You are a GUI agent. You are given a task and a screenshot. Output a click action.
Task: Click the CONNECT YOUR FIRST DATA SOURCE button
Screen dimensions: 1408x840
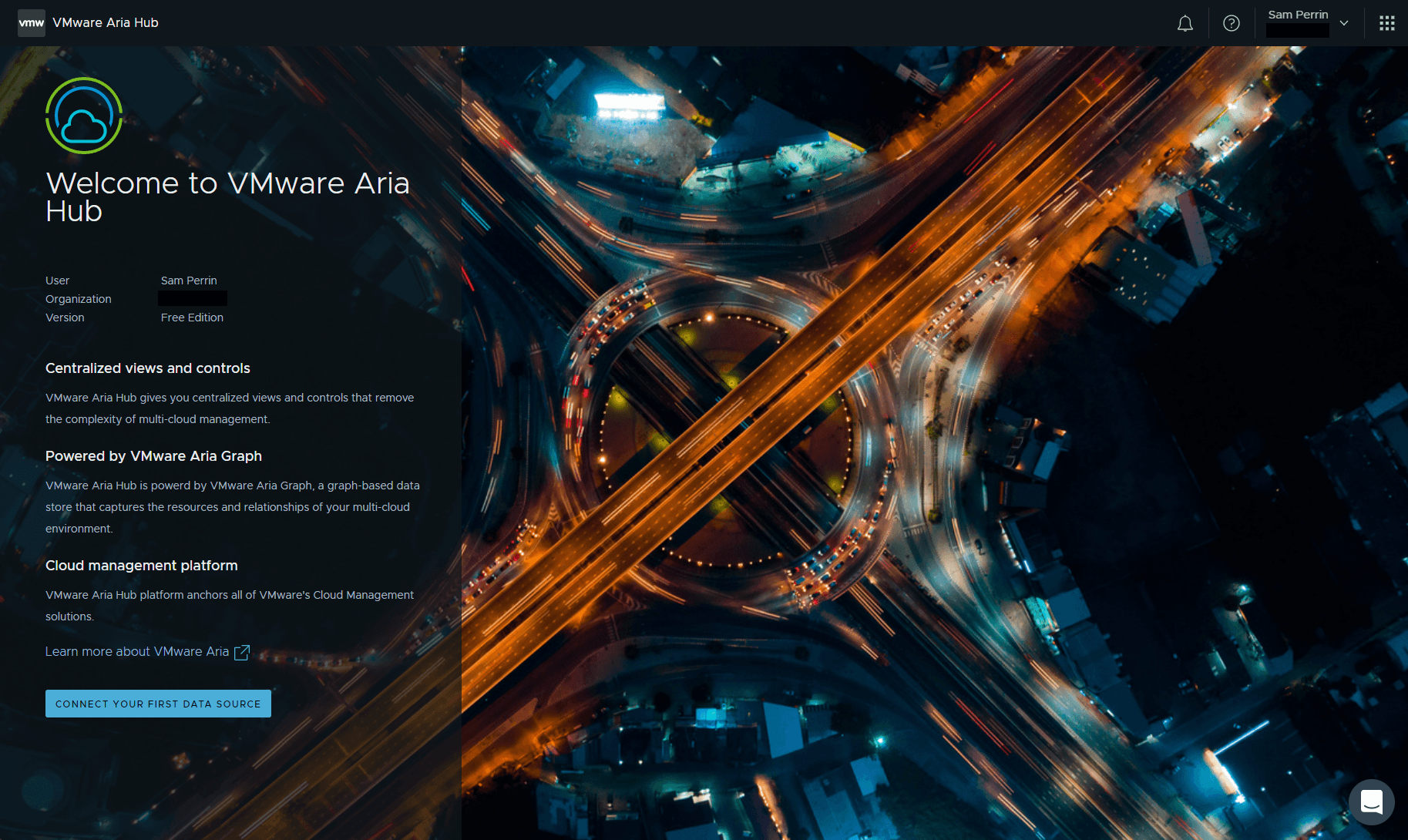coord(157,703)
